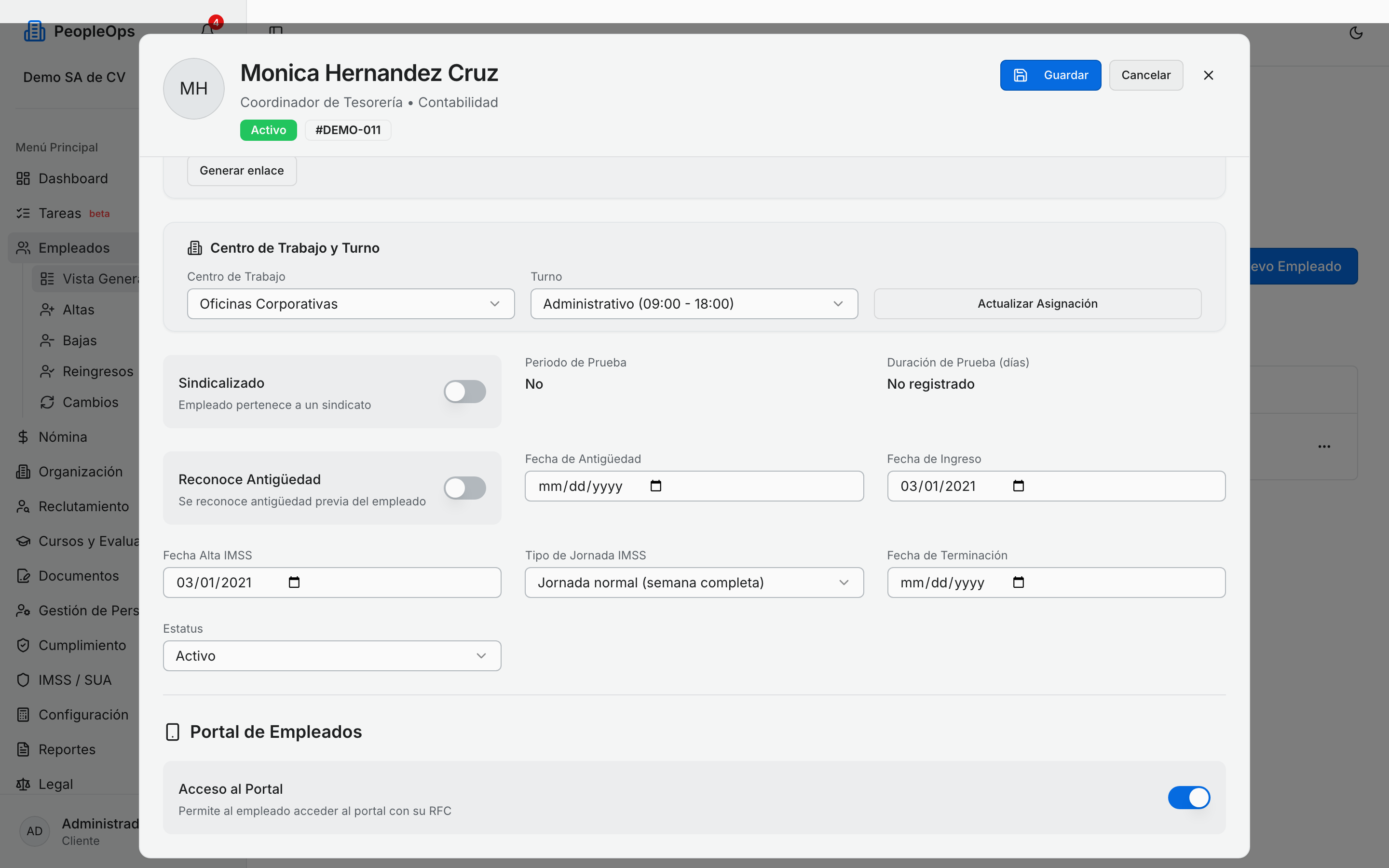This screenshot has height=868, width=1389.
Task: Click the PeopleOps logo icon
Action: coord(34,31)
